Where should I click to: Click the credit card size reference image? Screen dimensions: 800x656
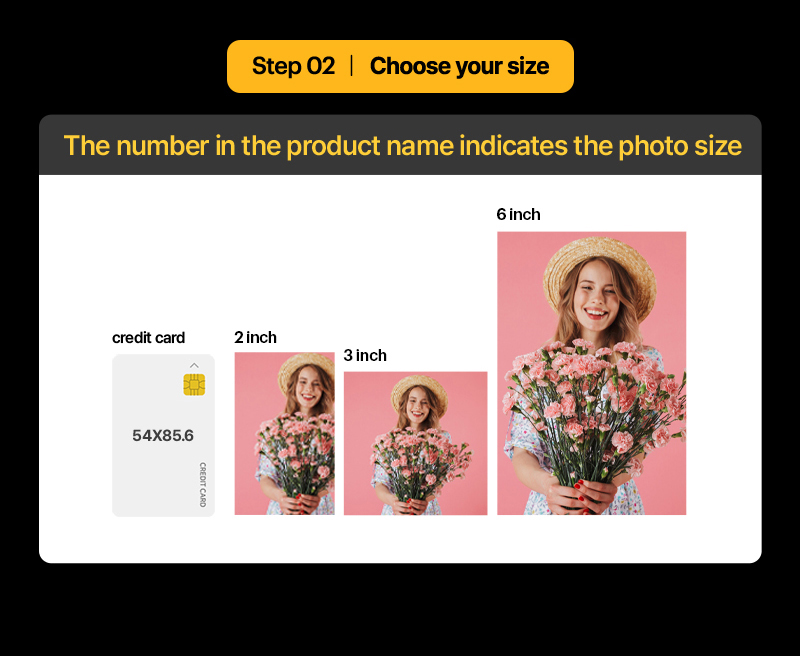click(163, 435)
